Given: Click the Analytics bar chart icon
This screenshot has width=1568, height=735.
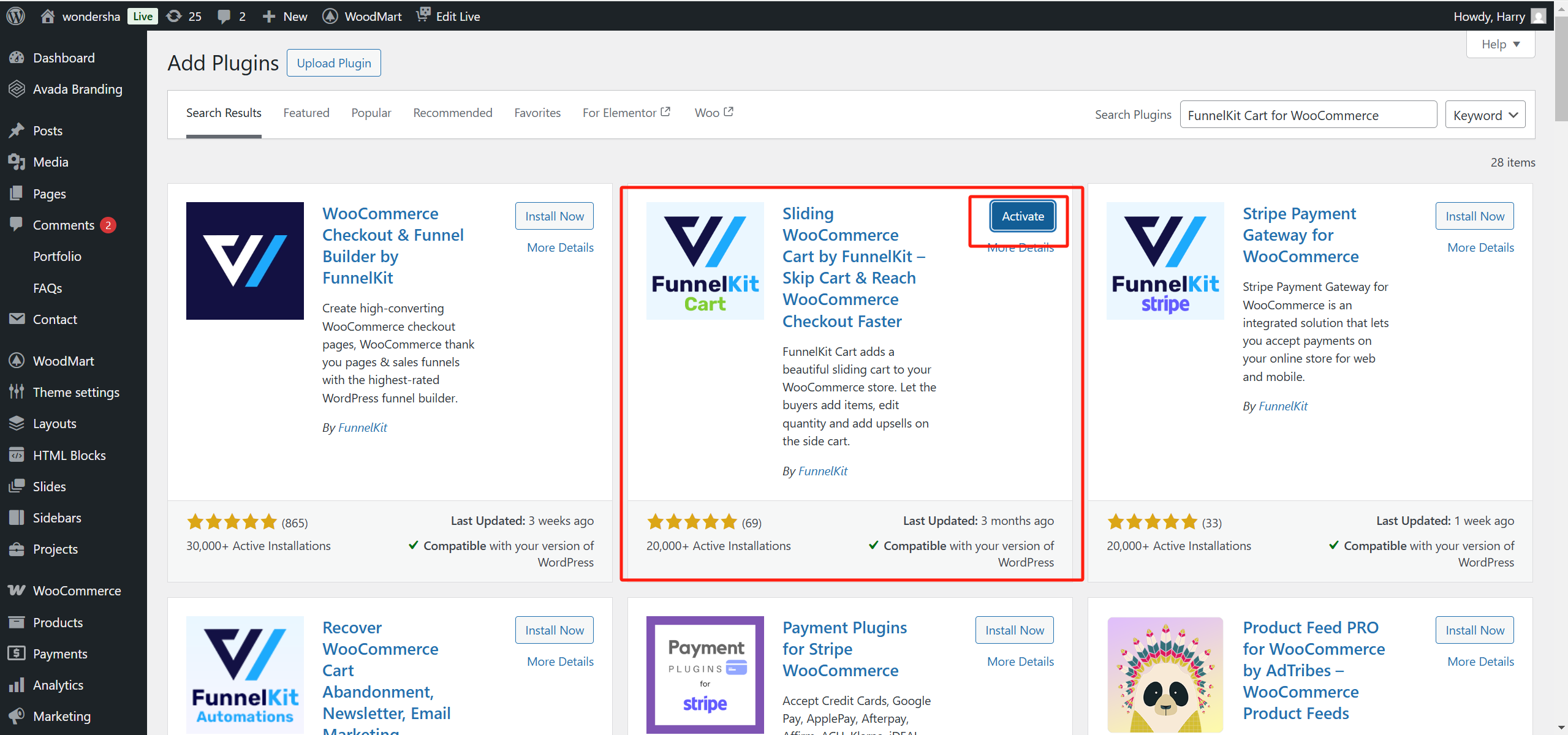Looking at the screenshot, I should tap(17, 685).
